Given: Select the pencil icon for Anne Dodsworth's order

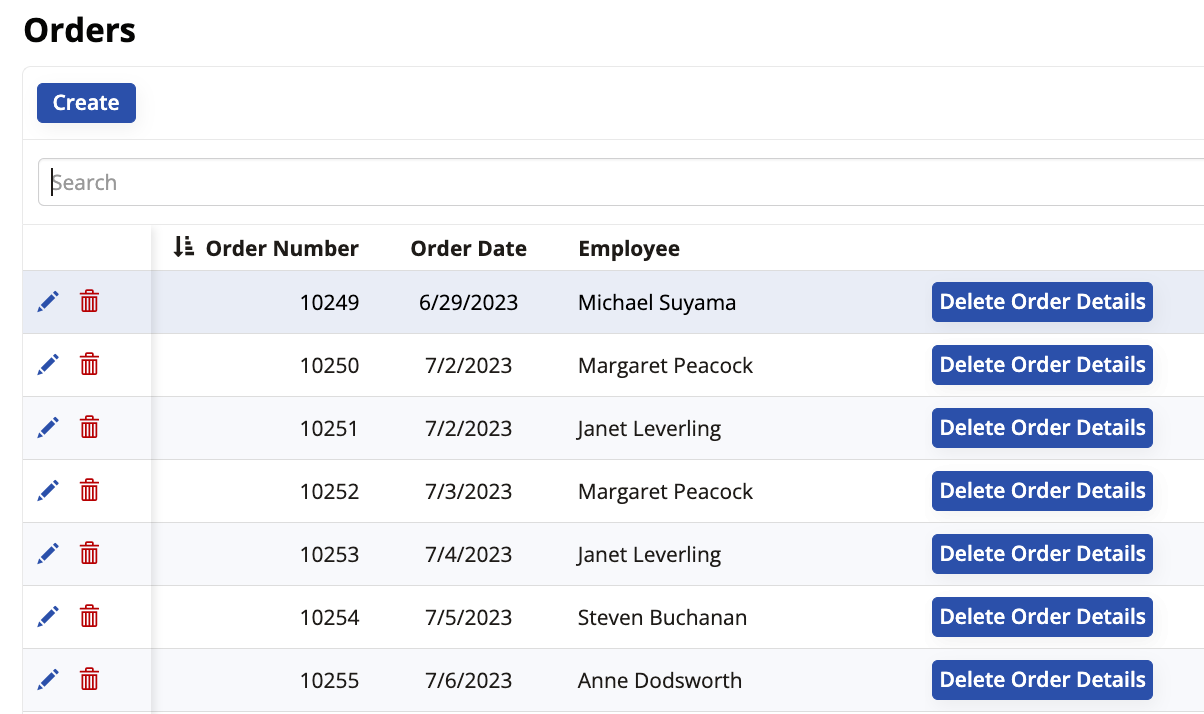Looking at the screenshot, I should click(48, 679).
